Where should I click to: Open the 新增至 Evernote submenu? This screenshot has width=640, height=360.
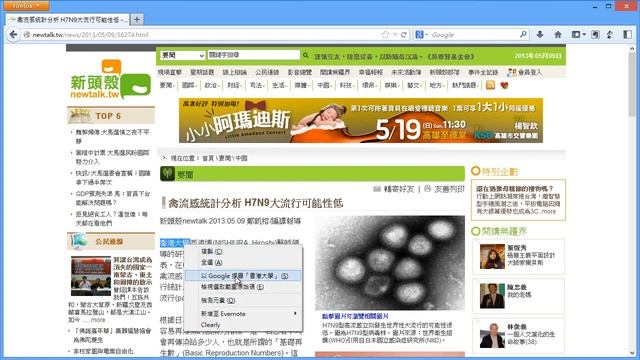243,314
